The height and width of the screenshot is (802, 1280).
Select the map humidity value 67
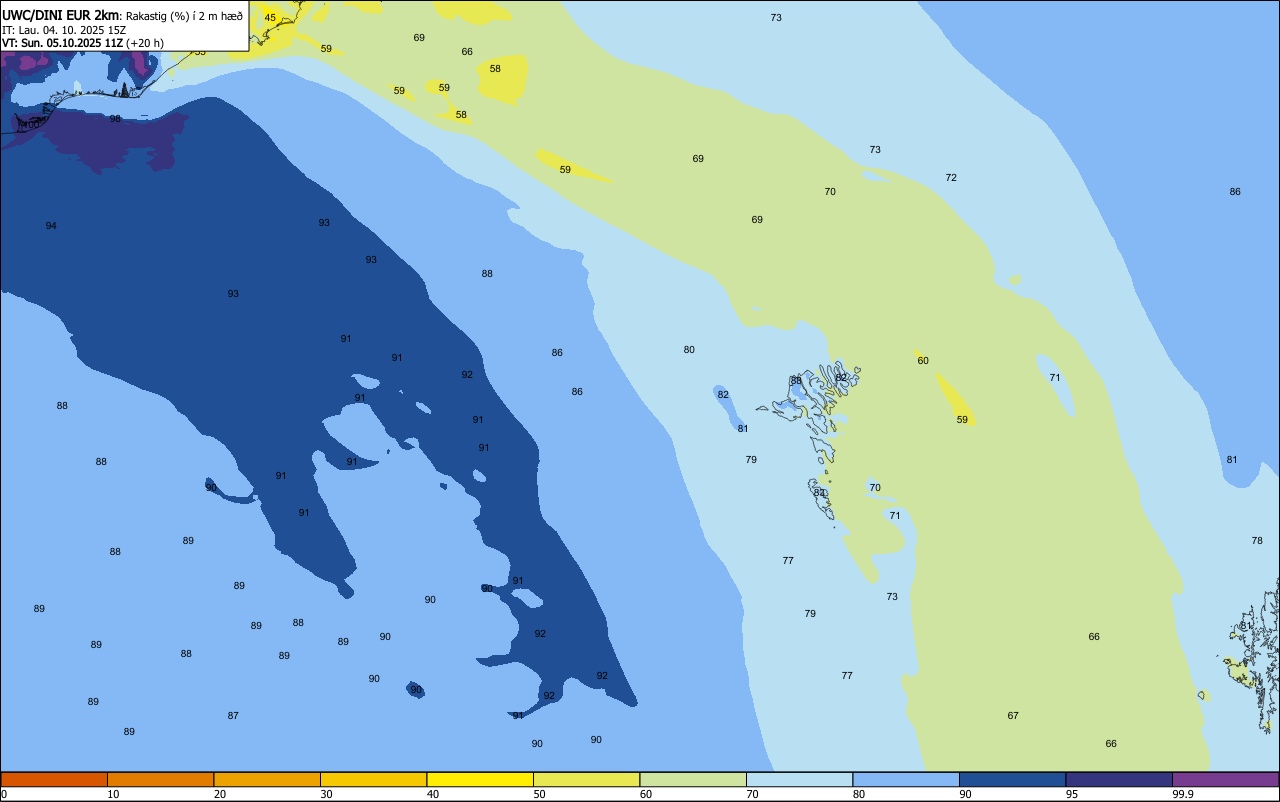(1013, 716)
